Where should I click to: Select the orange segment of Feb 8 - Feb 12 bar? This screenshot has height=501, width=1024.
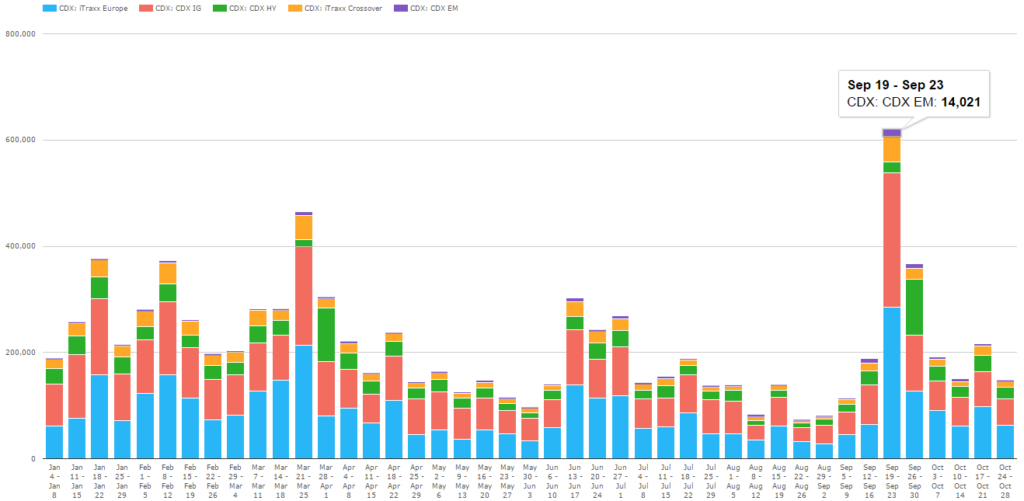[168, 273]
